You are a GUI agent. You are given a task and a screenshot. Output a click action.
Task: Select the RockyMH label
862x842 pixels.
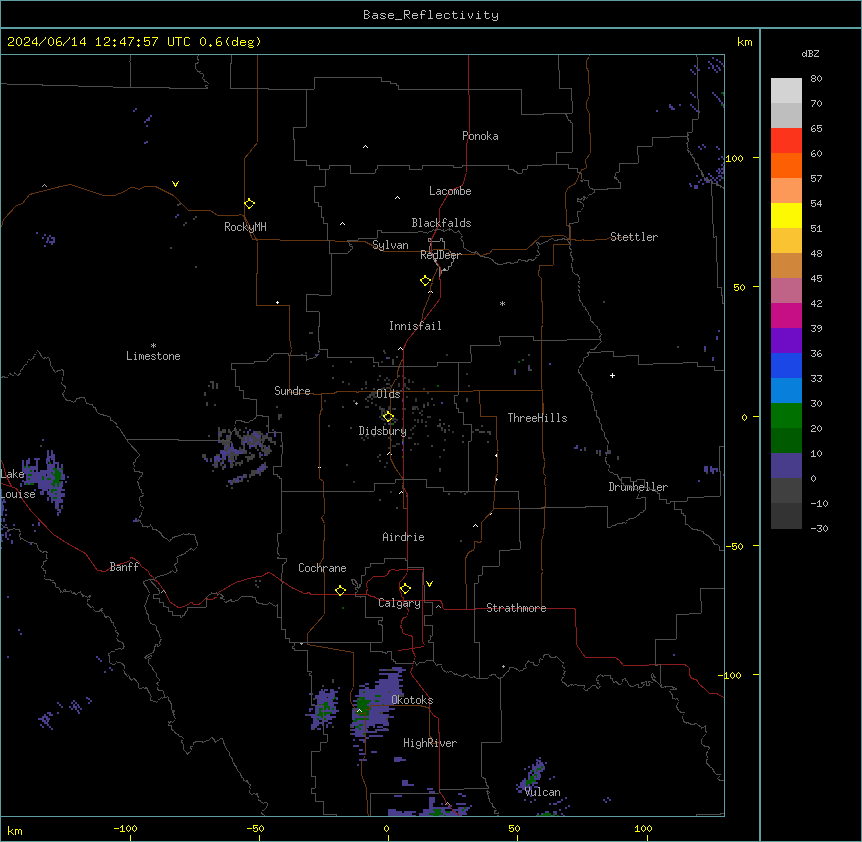pyautogui.click(x=245, y=227)
